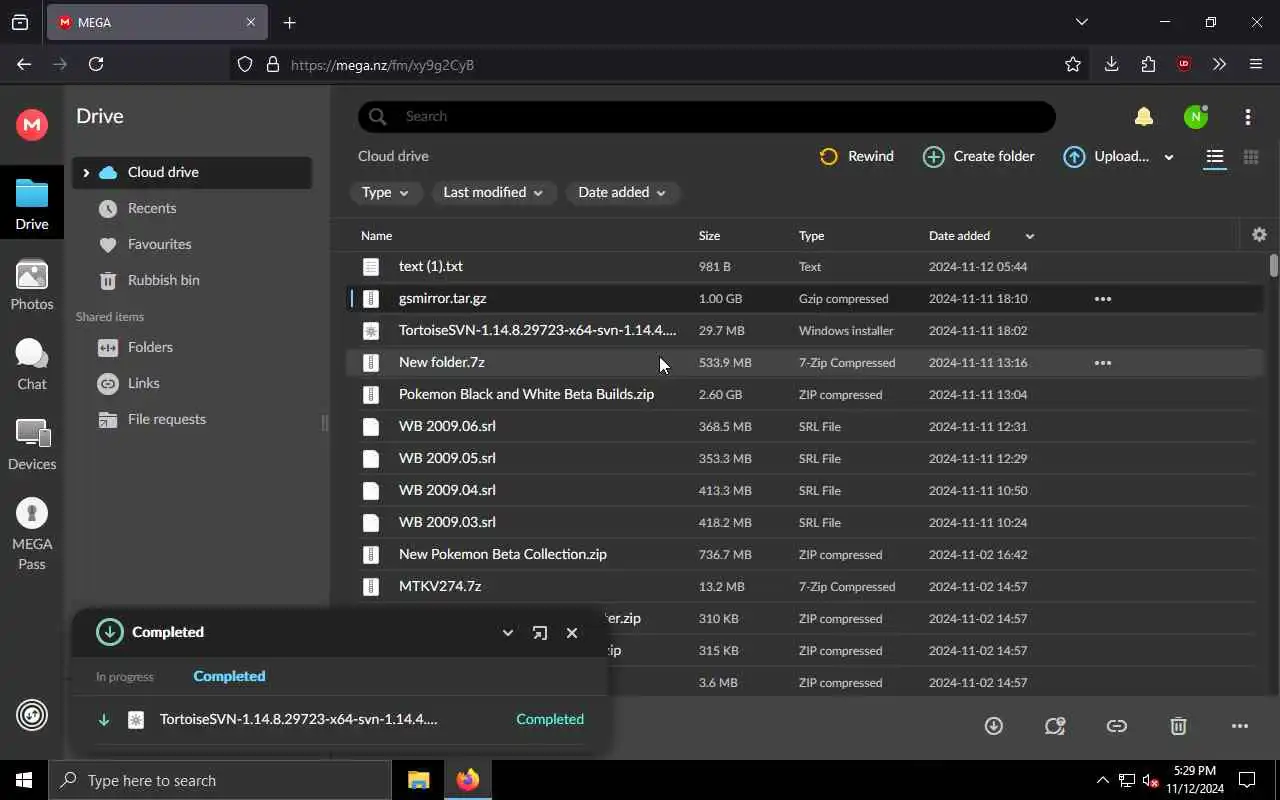Click the download icon in bottom toolbar

point(993,726)
